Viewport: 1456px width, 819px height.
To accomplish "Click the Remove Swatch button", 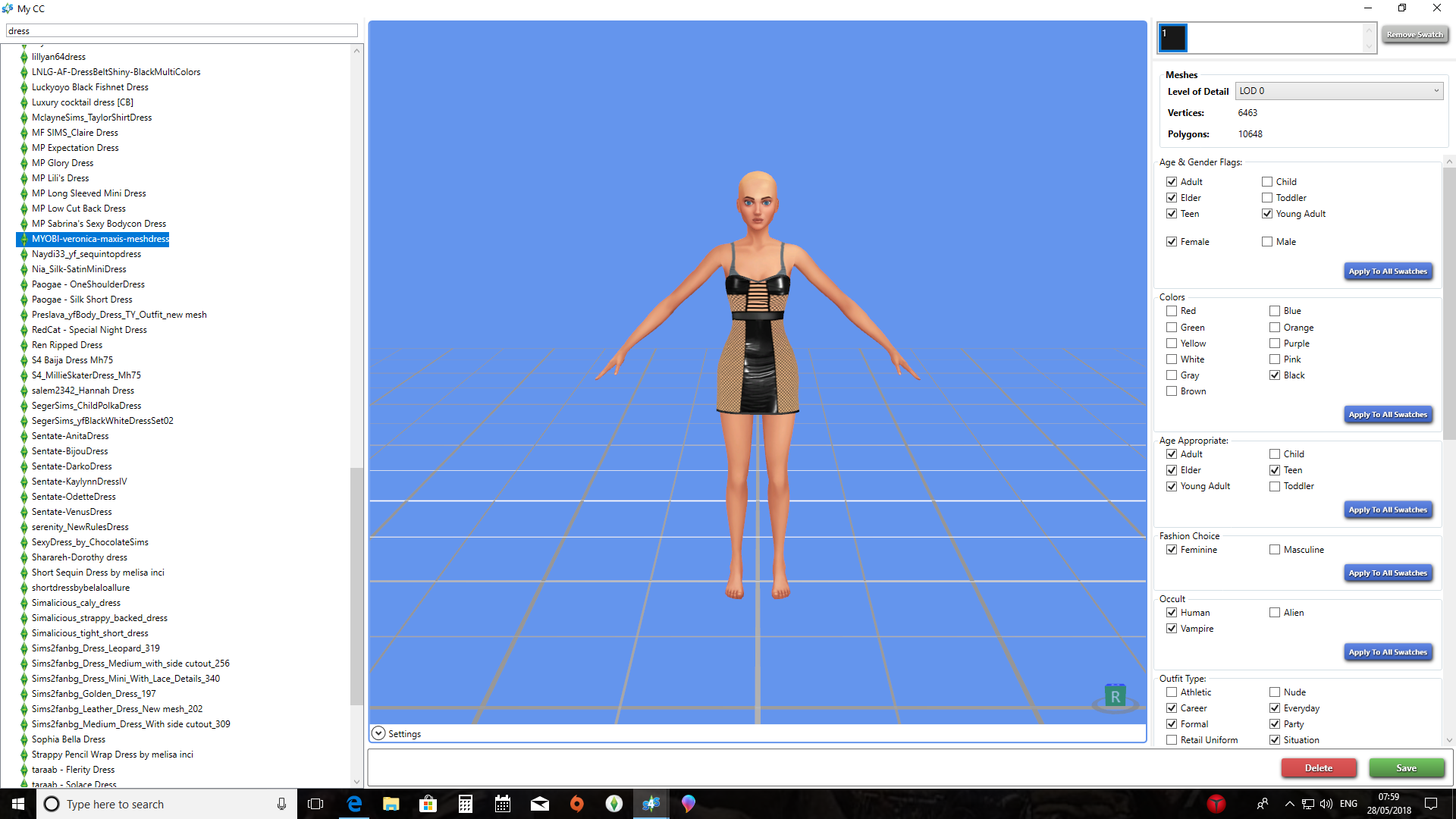I will point(1414,35).
